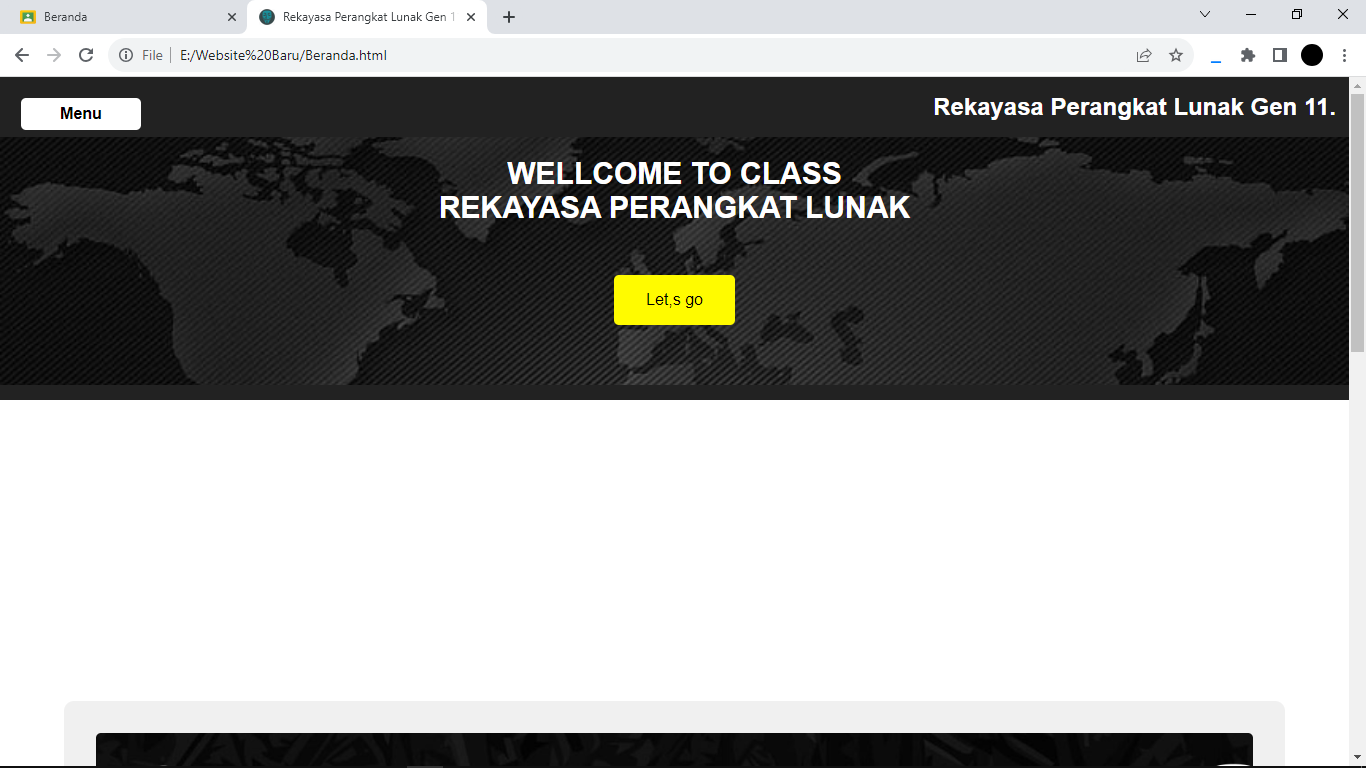Click the WELLCOME TO CLASS heading
The height and width of the screenshot is (768, 1366).
coord(674,173)
